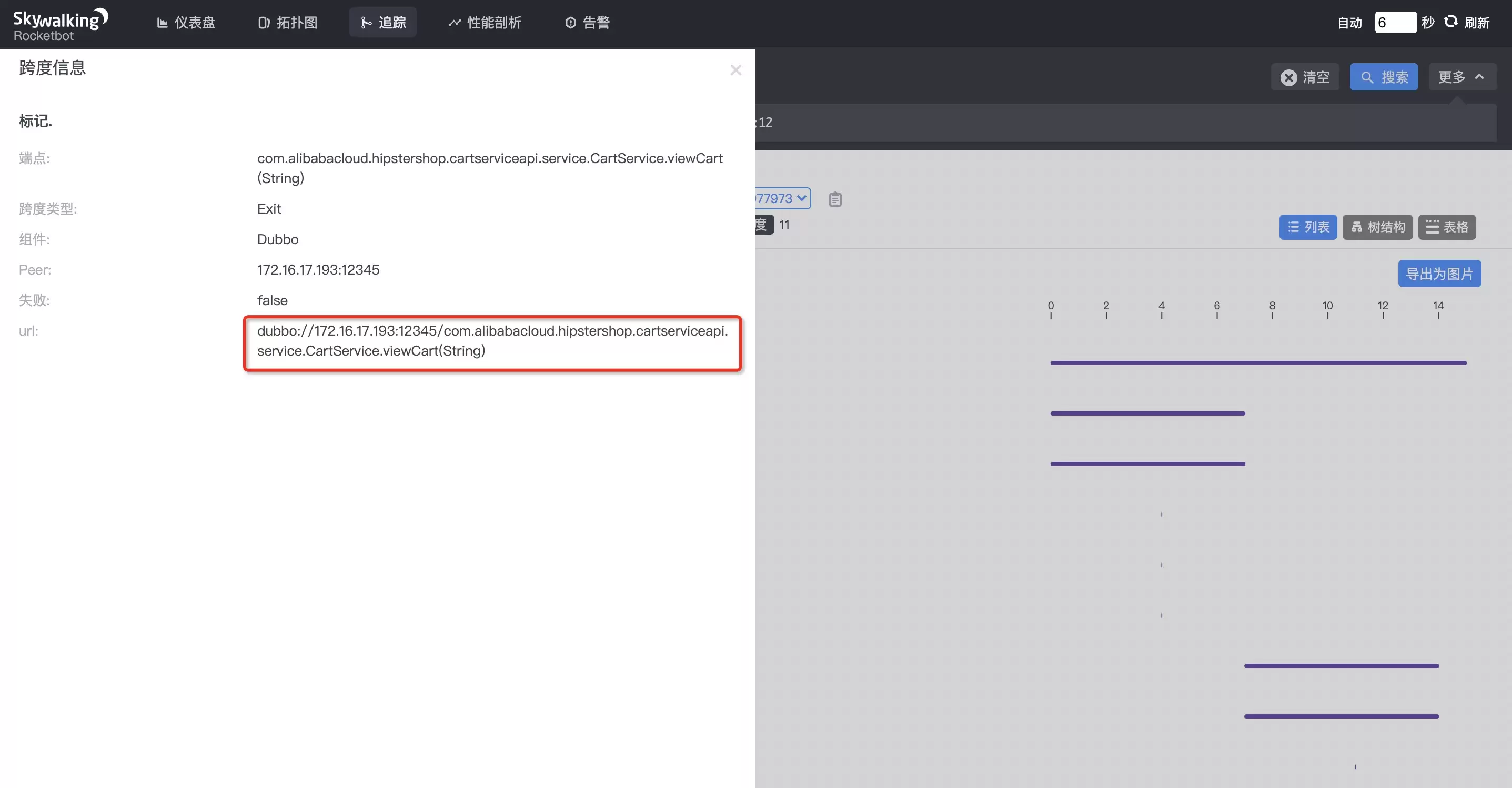The image size is (1512, 788).
Task: Switch to 树结构 tree view
Action: point(1377,227)
